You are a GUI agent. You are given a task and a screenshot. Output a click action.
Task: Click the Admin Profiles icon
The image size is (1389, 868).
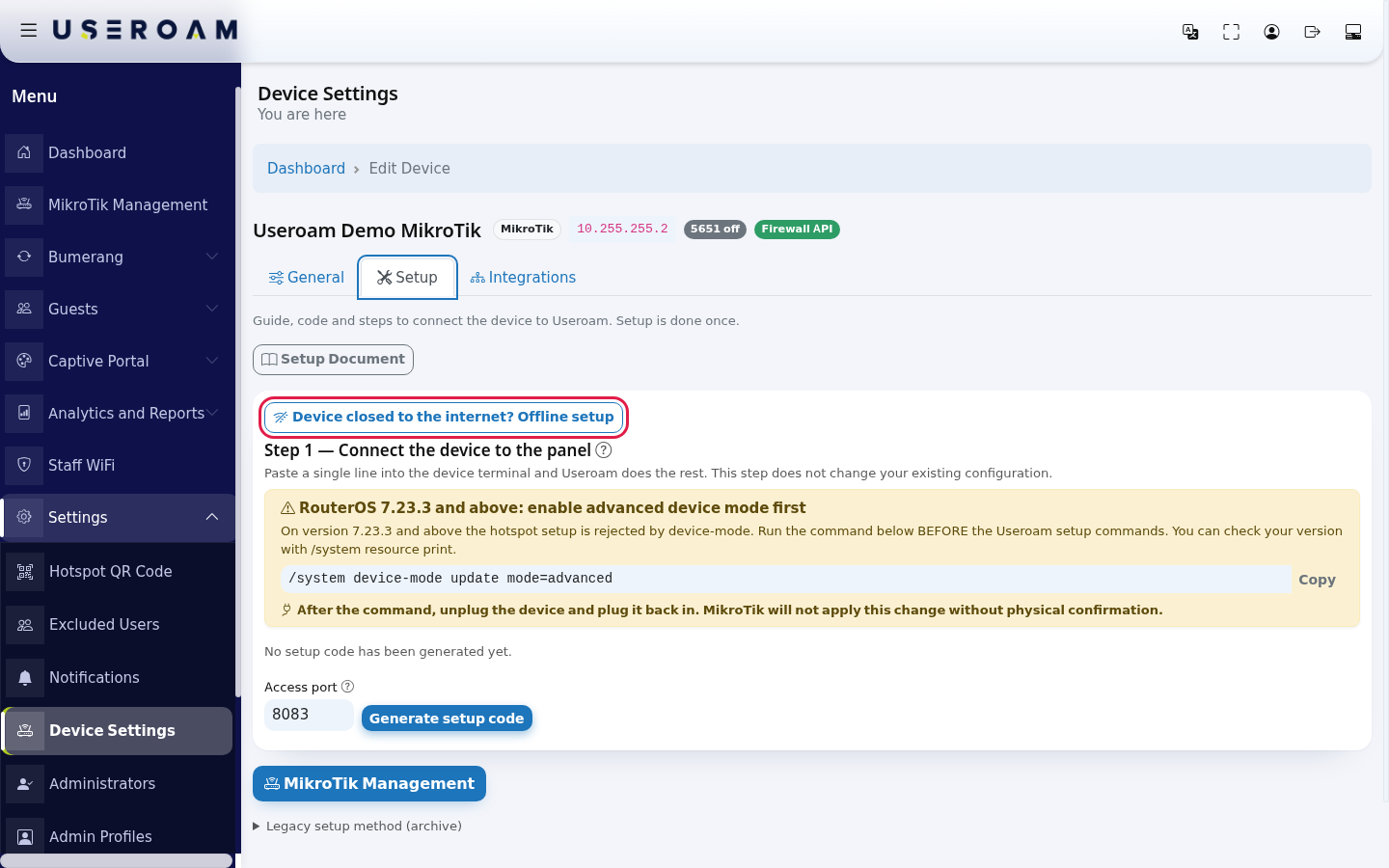[x=25, y=836]
